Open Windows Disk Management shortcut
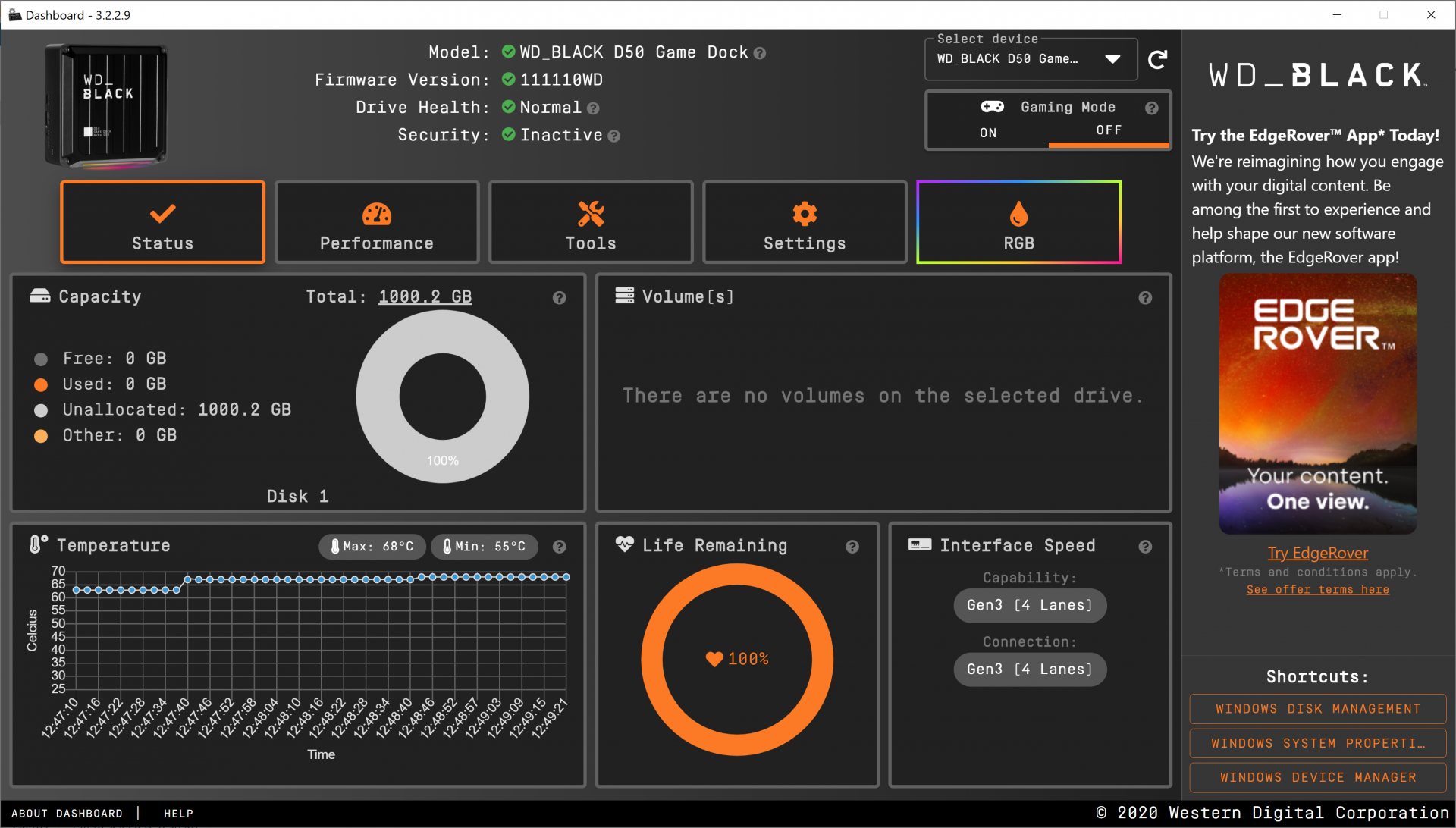1456x828 pixels. click(1318, 709)
